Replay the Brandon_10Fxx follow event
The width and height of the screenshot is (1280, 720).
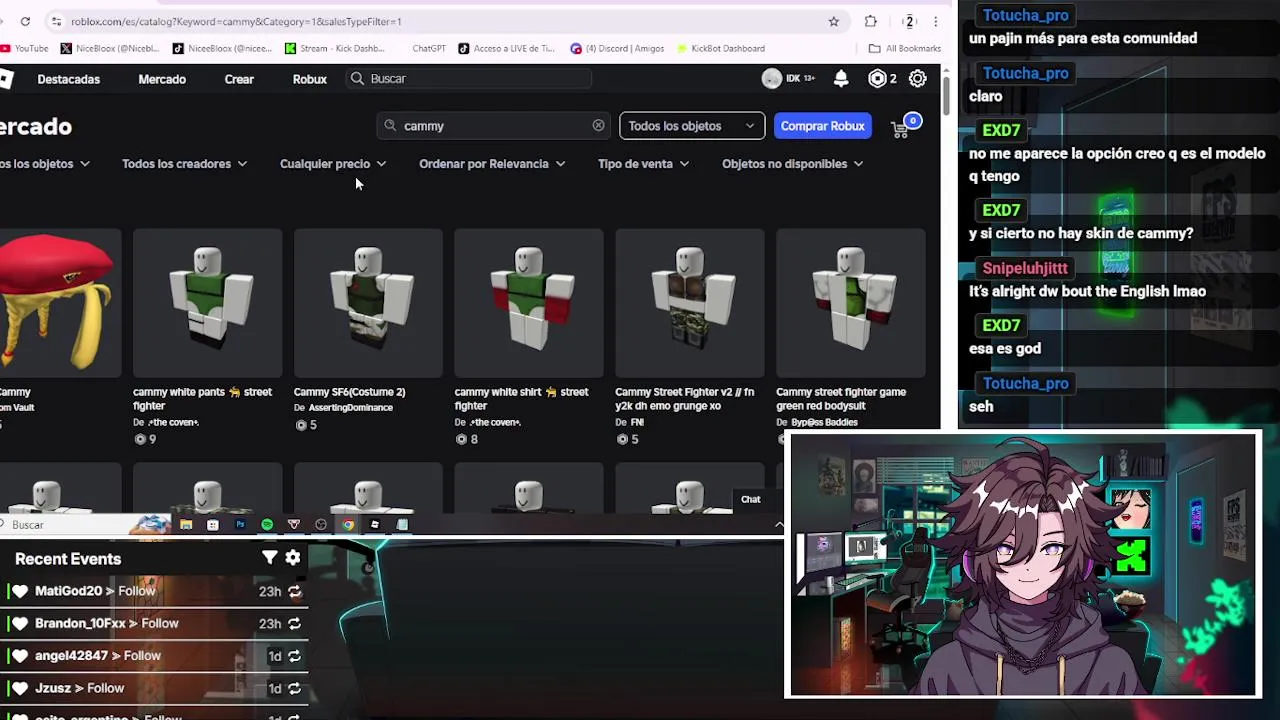(294, 623)
